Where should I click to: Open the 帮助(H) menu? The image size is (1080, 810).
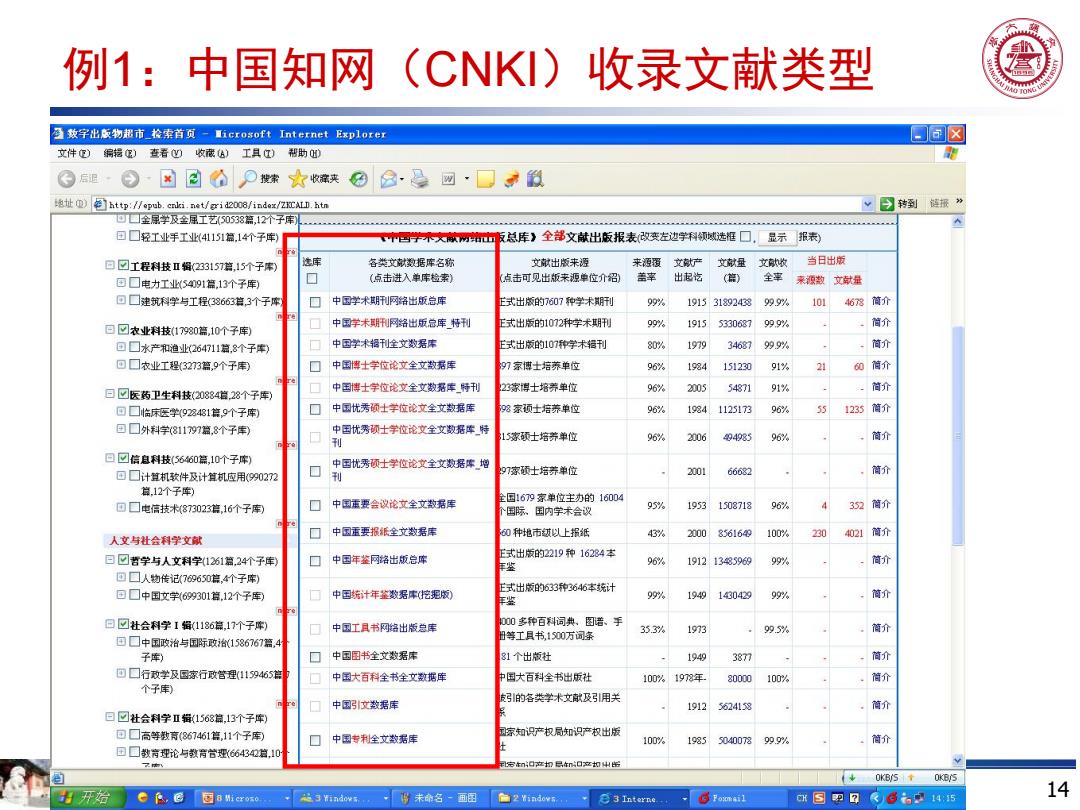click(x=304, y=153)
